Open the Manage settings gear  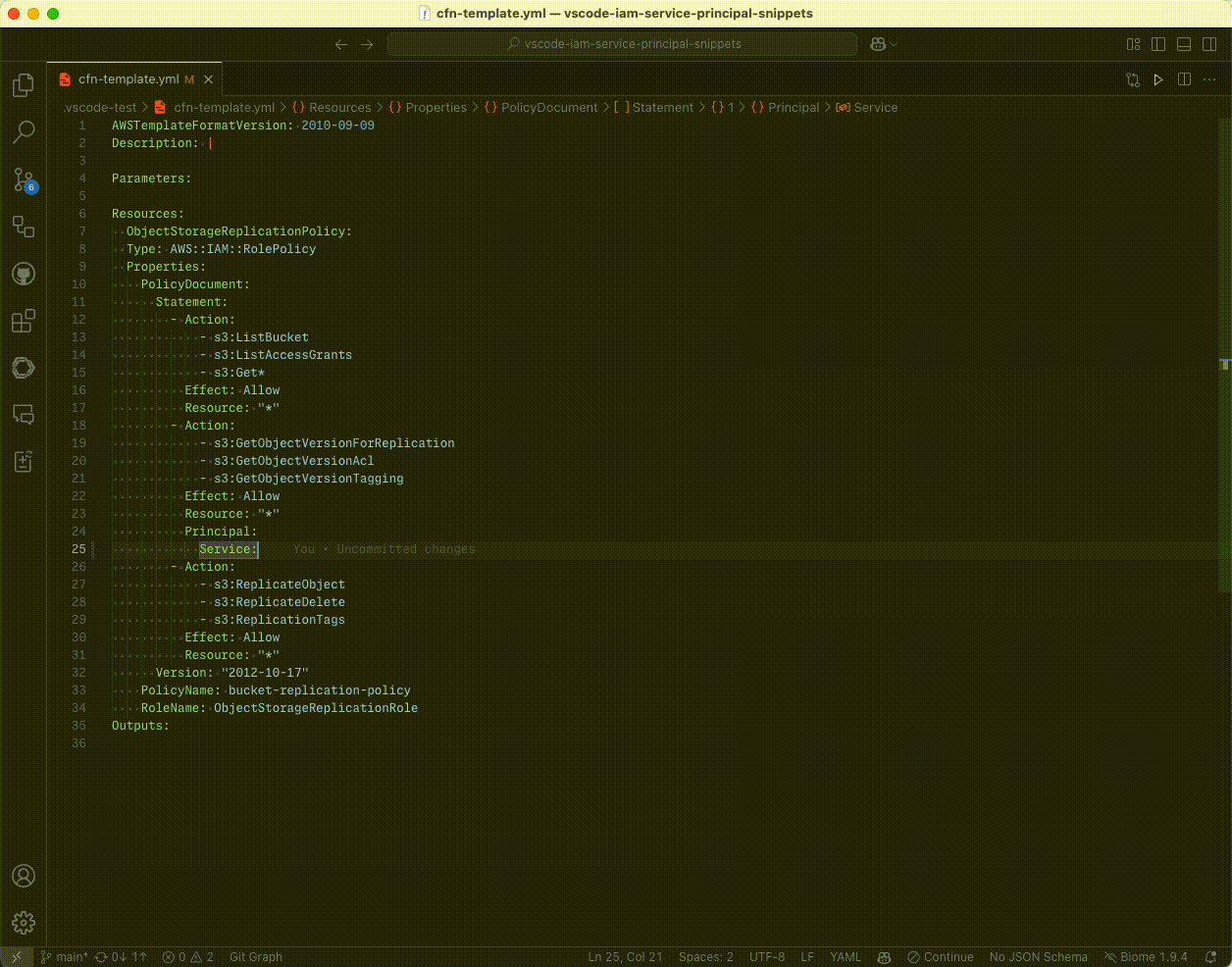pos(24,922)
